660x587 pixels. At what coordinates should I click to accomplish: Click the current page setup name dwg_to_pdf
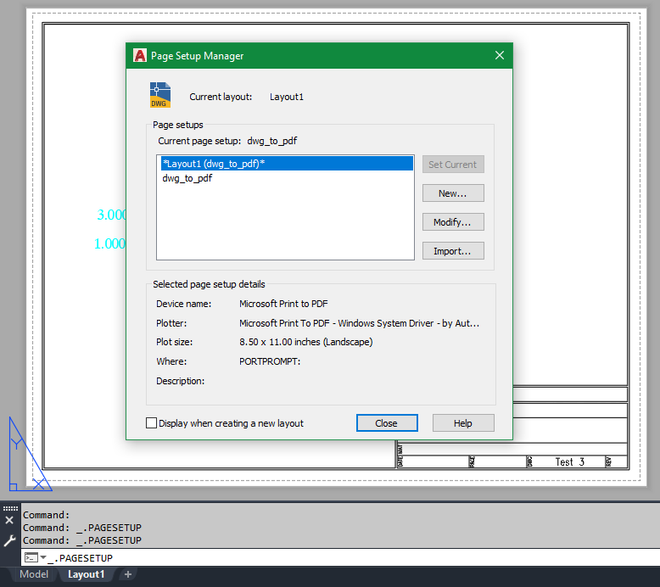click(x=272, y=141)
